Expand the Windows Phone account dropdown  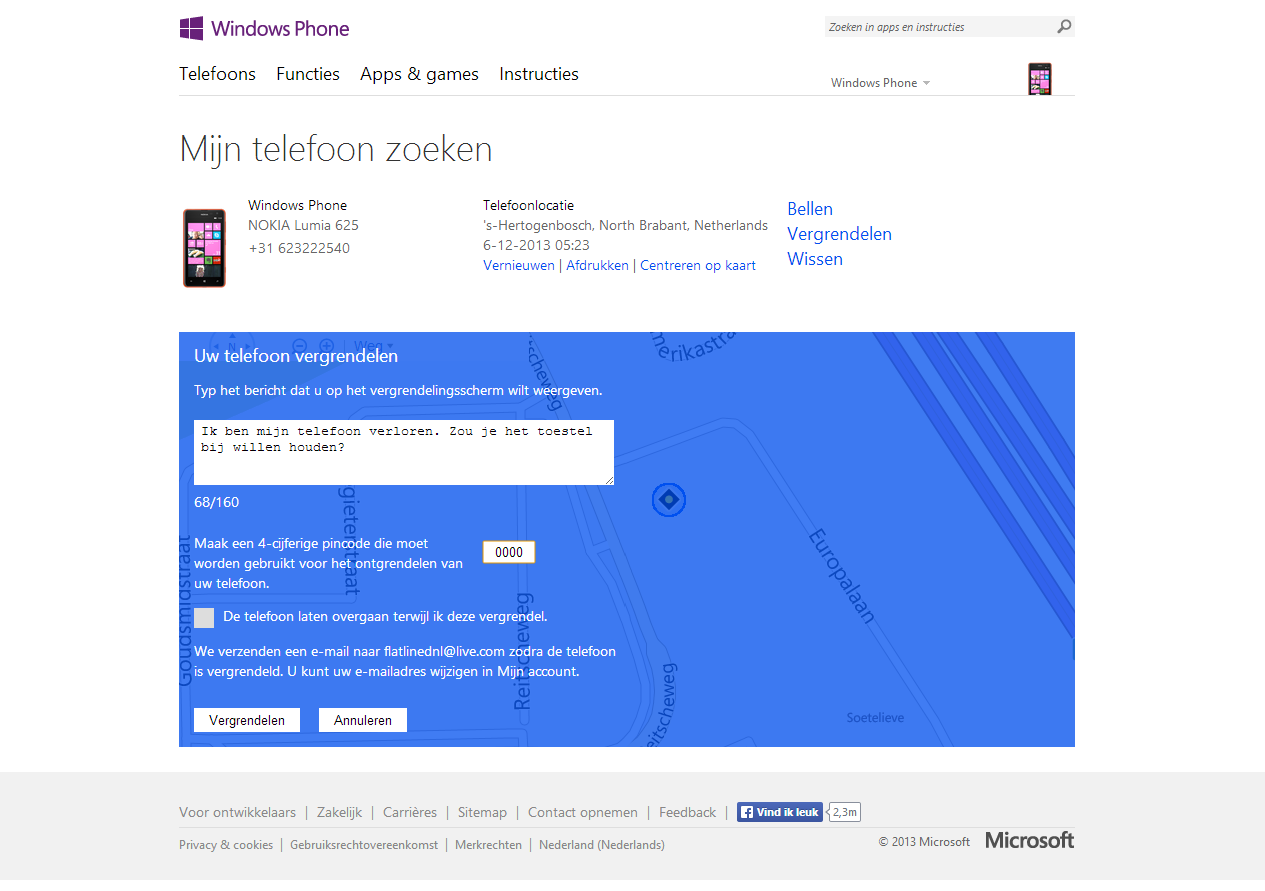880,83
